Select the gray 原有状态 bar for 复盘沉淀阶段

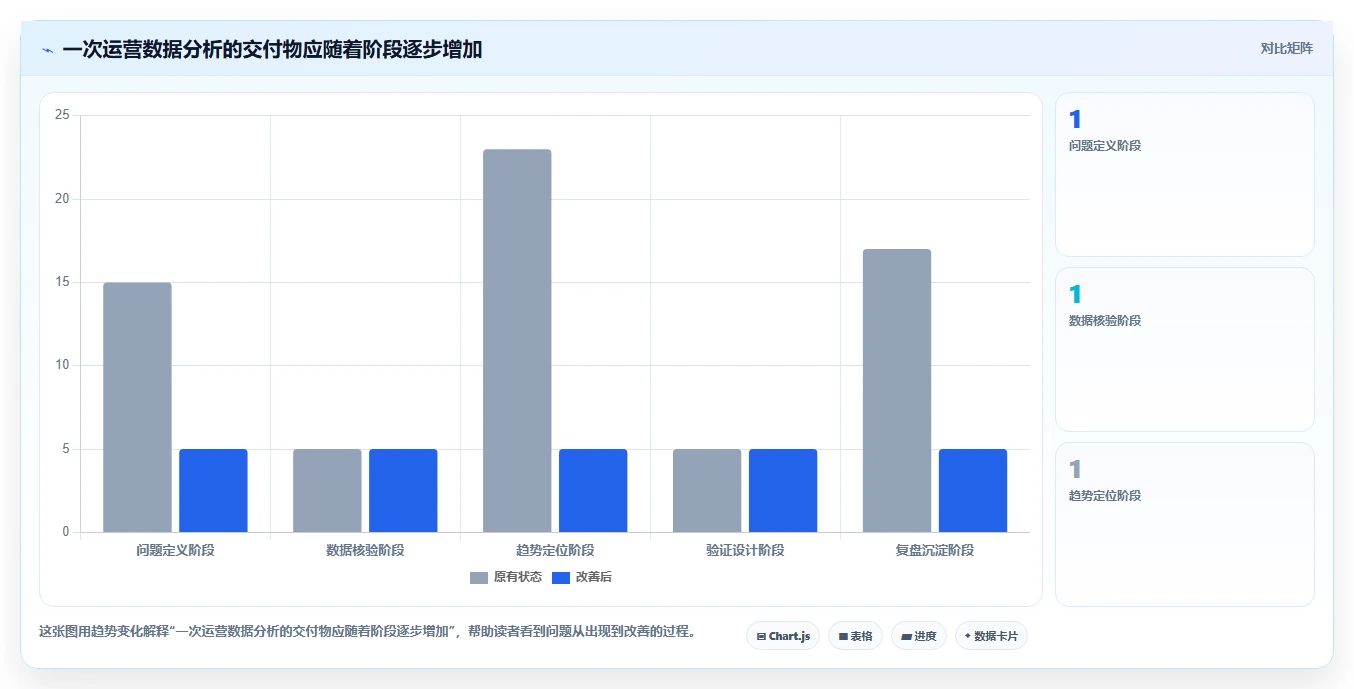[x=897, y=390]
